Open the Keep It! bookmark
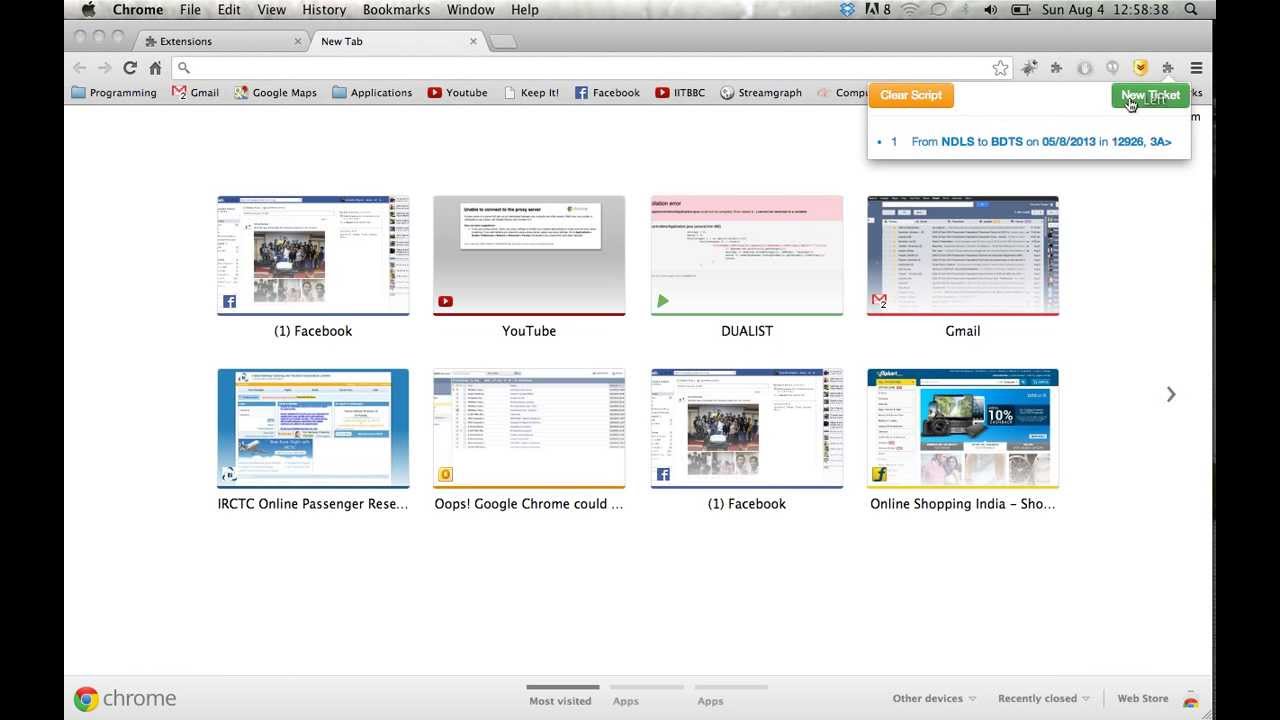This screenshot has height=720, width=1280. click(531, 93)
